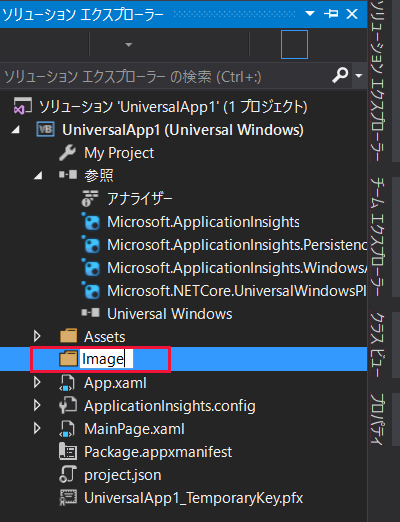Viewport: 400px width, 522px height.
Task: Switch to the クラス ビュー tab
Action: click(x=377, y=345)
